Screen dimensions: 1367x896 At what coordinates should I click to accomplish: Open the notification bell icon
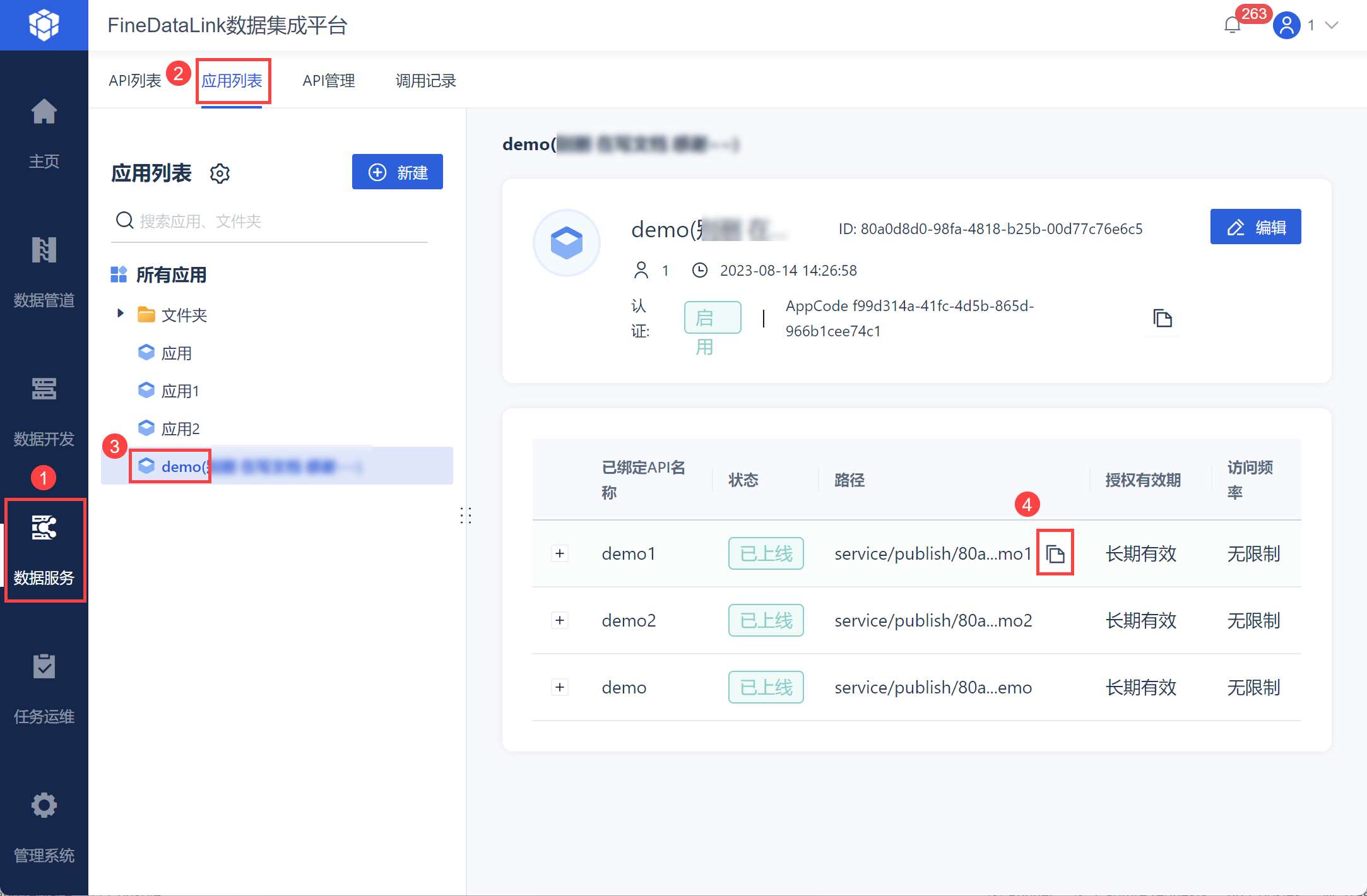click(1232, 25)
